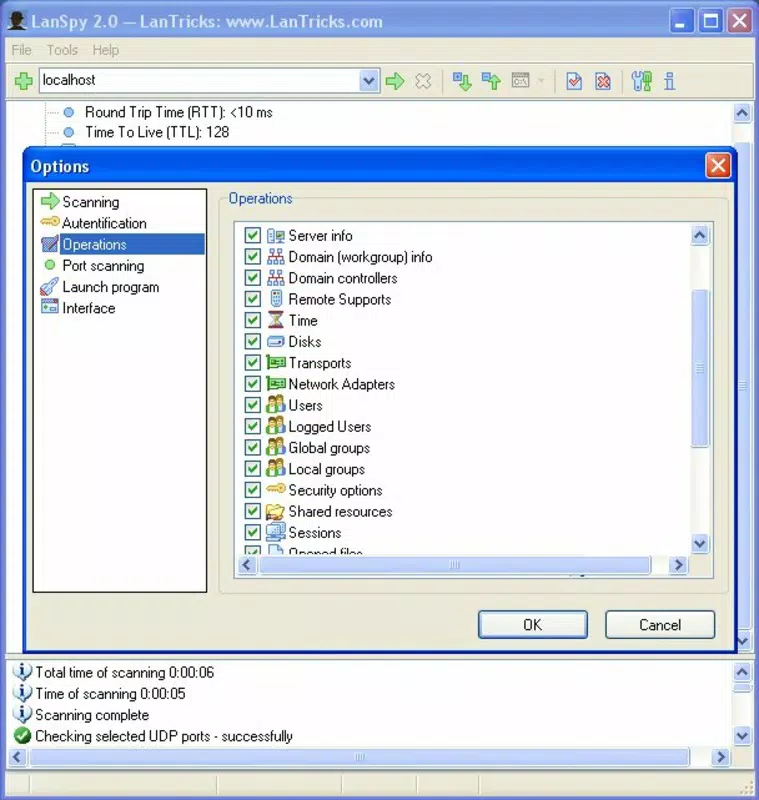
Task: Disable the Remote Supports checkbox
Action: pos(252,298)
